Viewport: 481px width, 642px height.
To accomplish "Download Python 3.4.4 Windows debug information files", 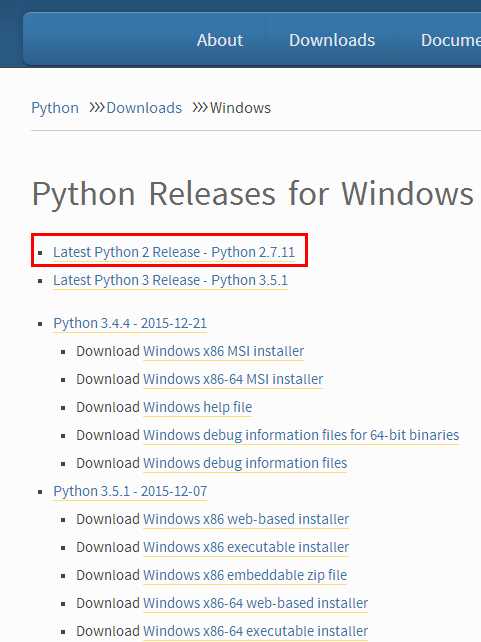I will tap(245, 463).
